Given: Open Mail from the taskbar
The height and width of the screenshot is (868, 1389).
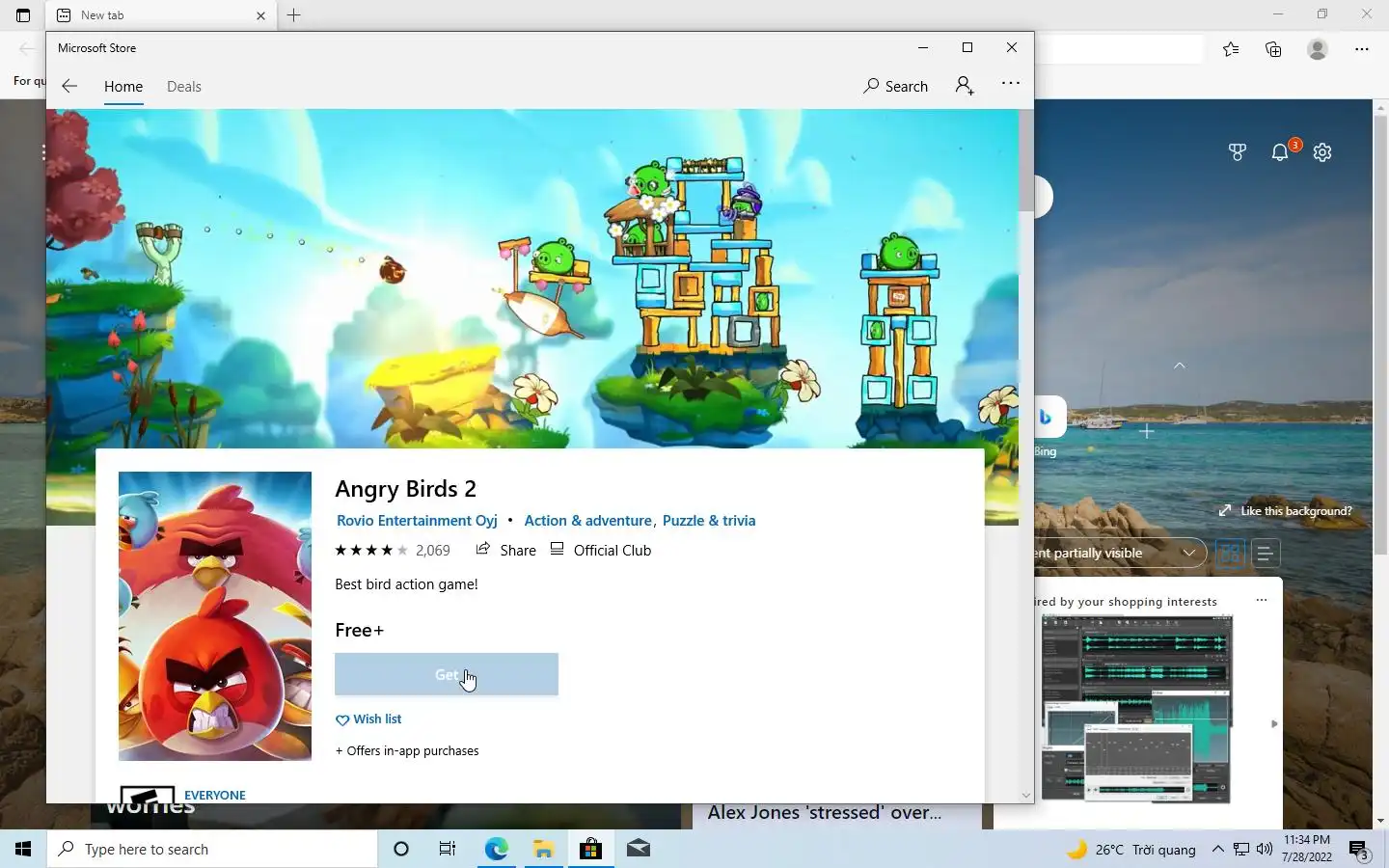Looking at the screenshot, I should point(638,849).
